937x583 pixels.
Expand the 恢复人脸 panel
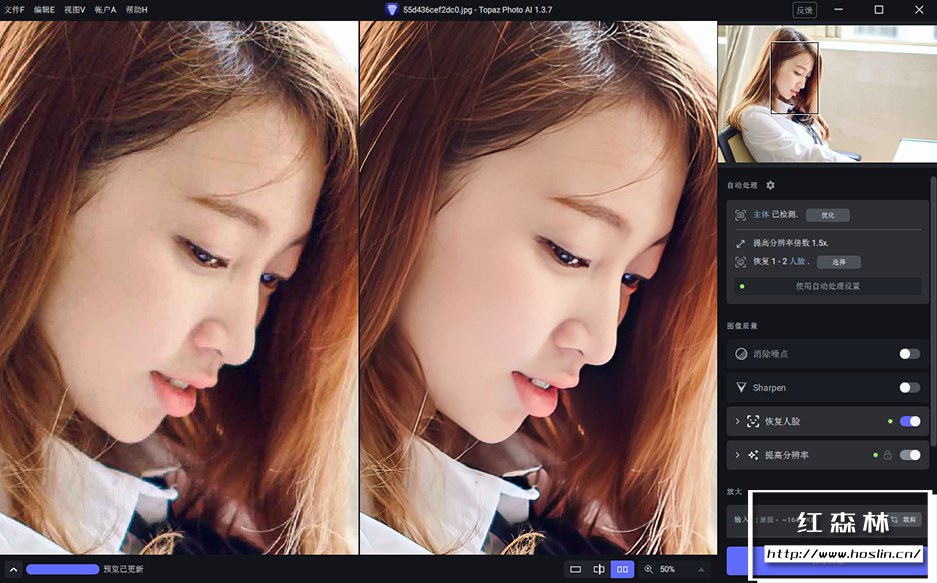pyautogui.click(x=737, y=421)
